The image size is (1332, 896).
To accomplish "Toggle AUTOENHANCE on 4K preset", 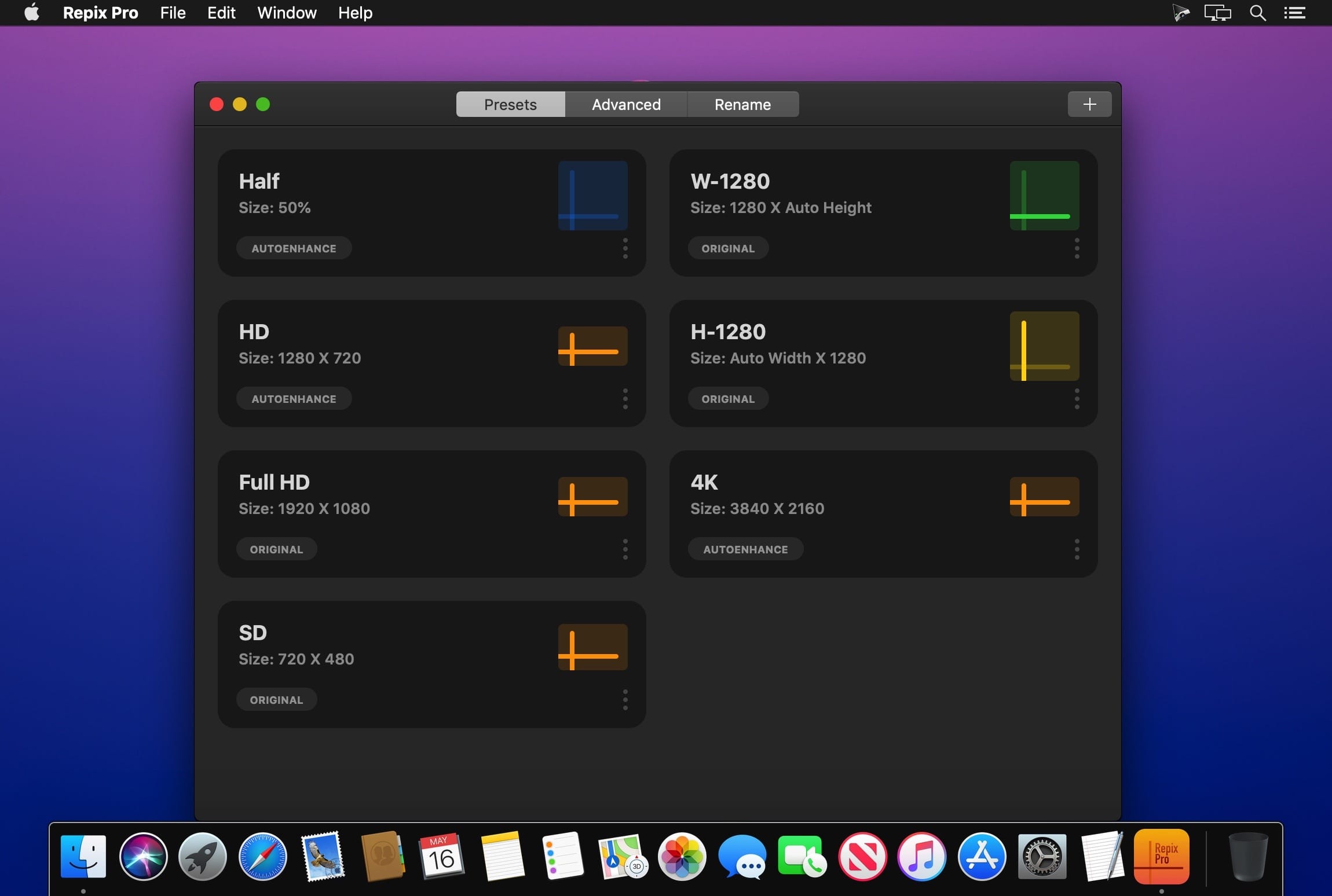I will coord(745,549).
